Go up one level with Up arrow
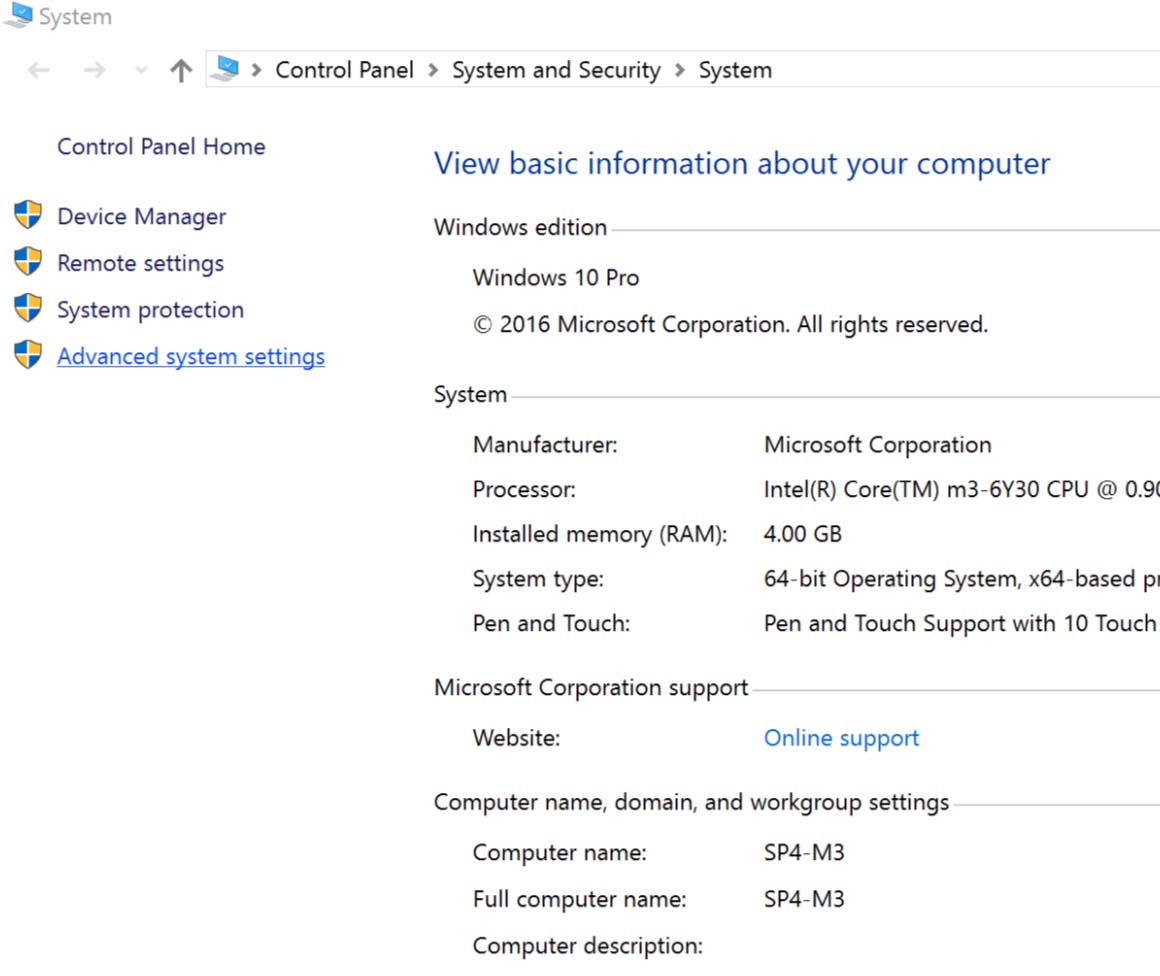The image size is (1160, 976). [x=181, y=70]
